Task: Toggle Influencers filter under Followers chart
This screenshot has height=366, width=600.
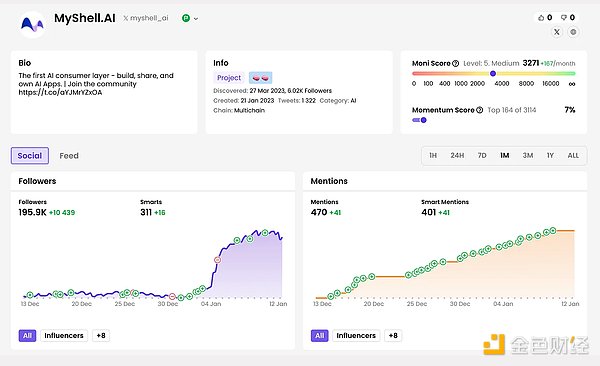Action: pos(64,336)
